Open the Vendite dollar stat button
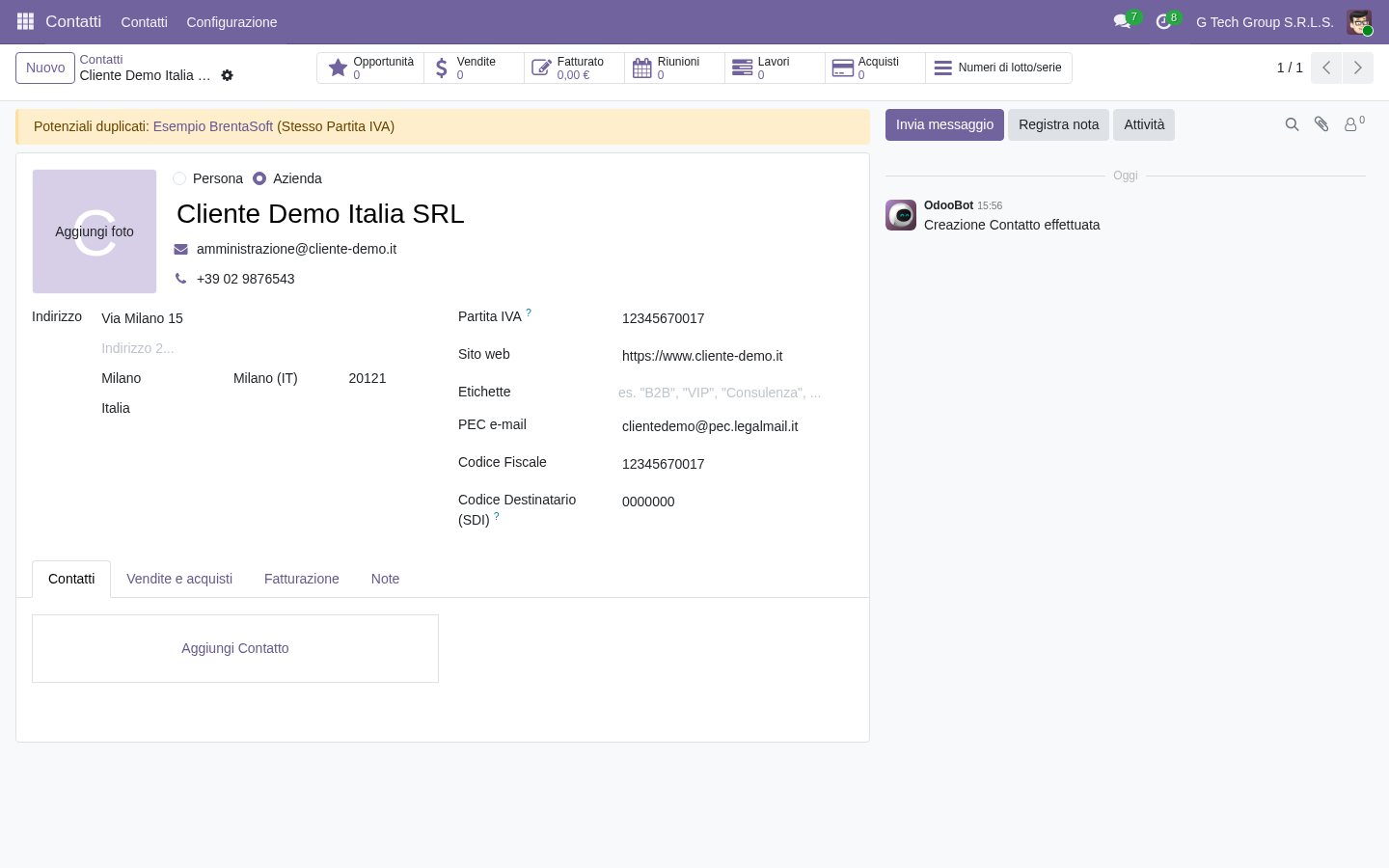This screenshot has width=1389, height=868. click(474, 68)
